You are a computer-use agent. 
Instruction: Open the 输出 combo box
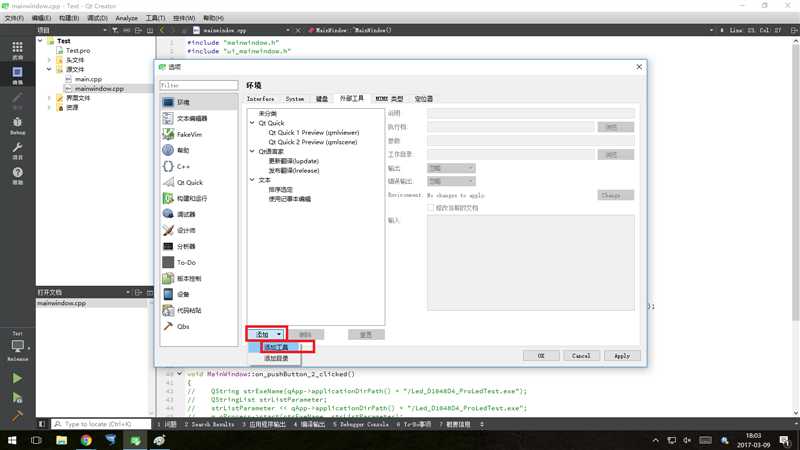[x=451, y=168]
